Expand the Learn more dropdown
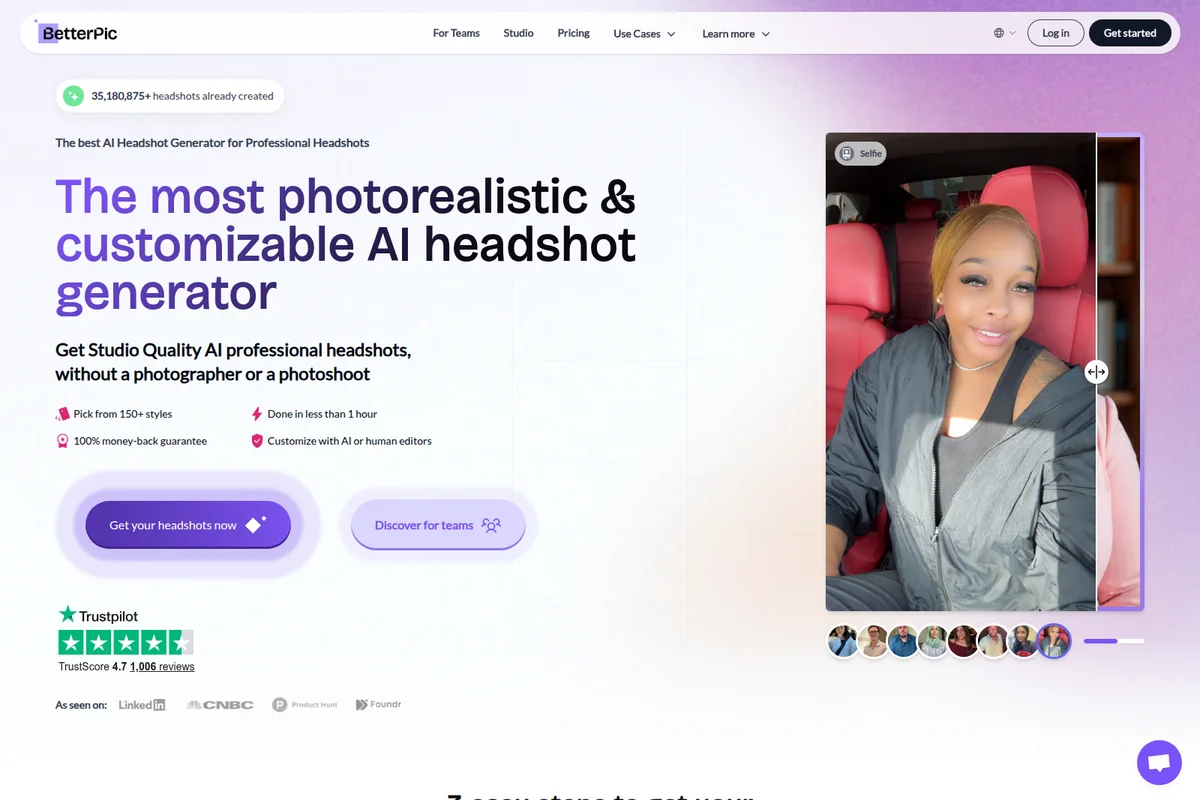1200x800 pixels. 735,33
